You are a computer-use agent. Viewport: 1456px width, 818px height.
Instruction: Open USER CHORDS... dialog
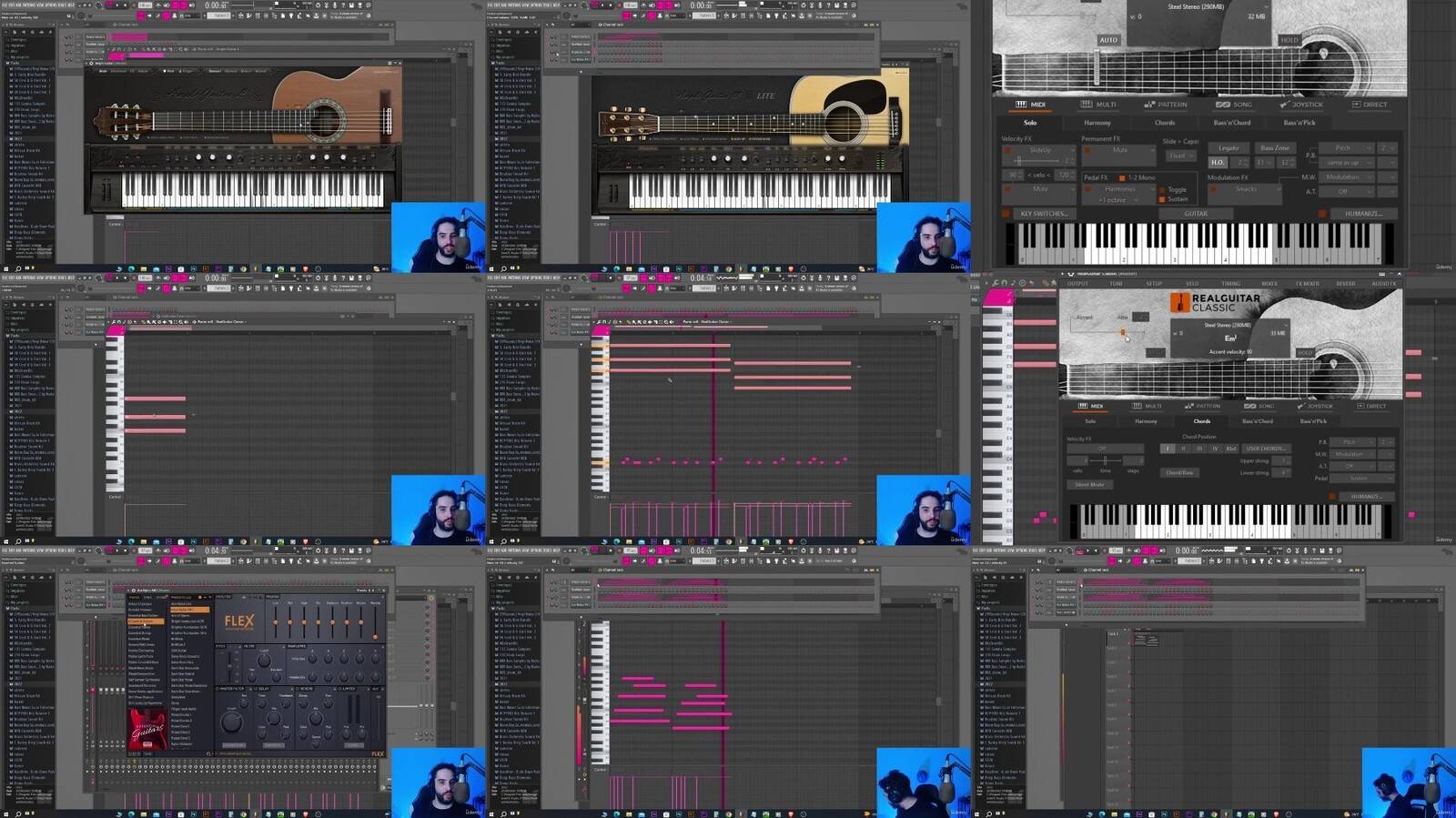point(1266,449)
